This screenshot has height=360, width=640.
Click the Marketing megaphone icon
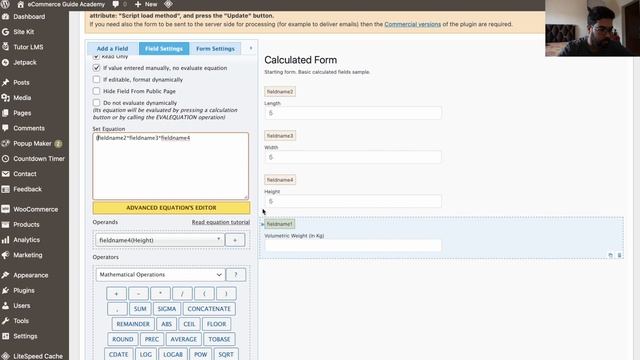[5, 255]
